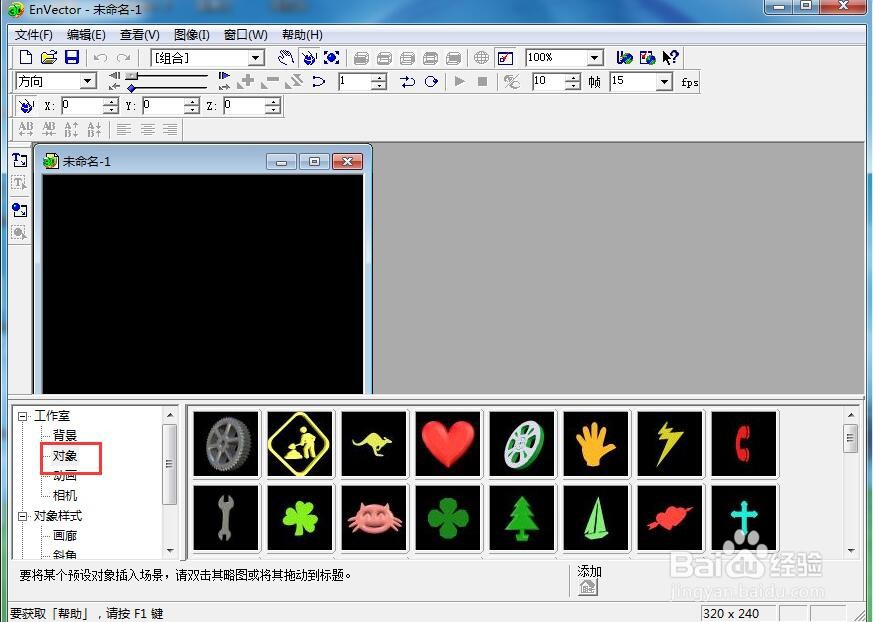Image resolution: width=873 pixels, height=622 pixels.
Task: Select the red heart thumbnail
Action: [448, 444]
